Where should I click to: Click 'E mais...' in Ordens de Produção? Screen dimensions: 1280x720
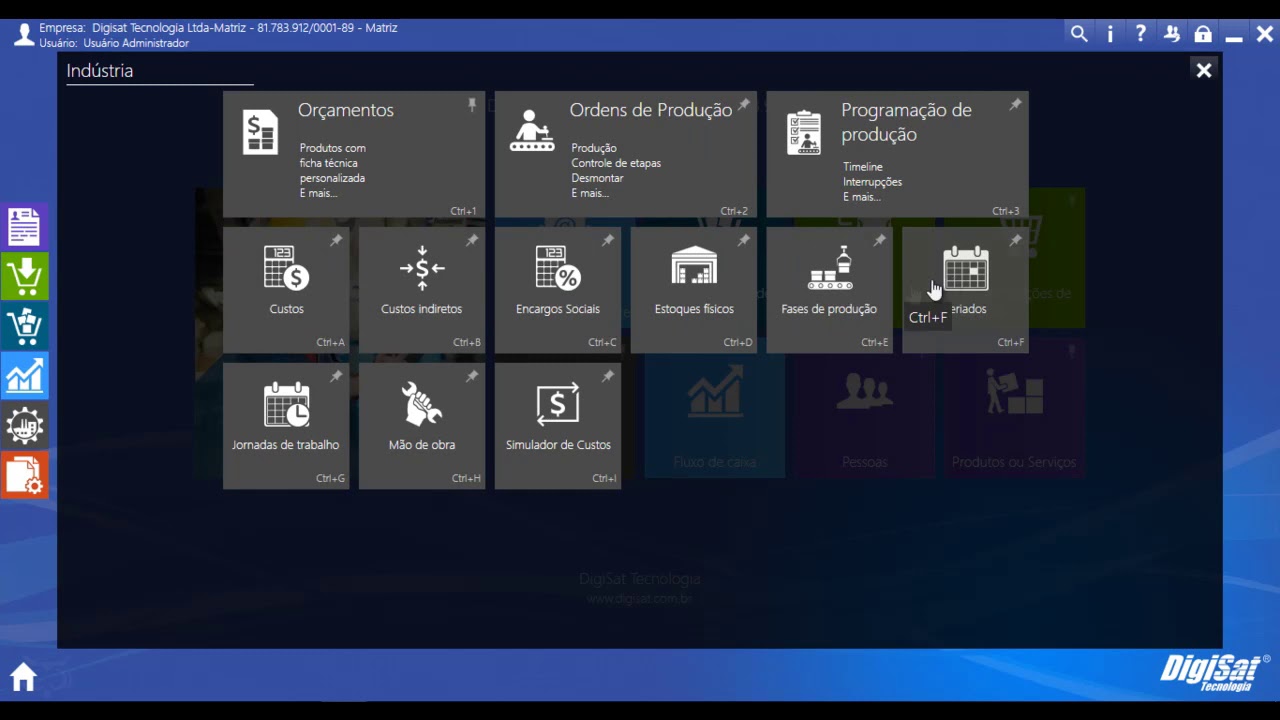pos(590,193)
